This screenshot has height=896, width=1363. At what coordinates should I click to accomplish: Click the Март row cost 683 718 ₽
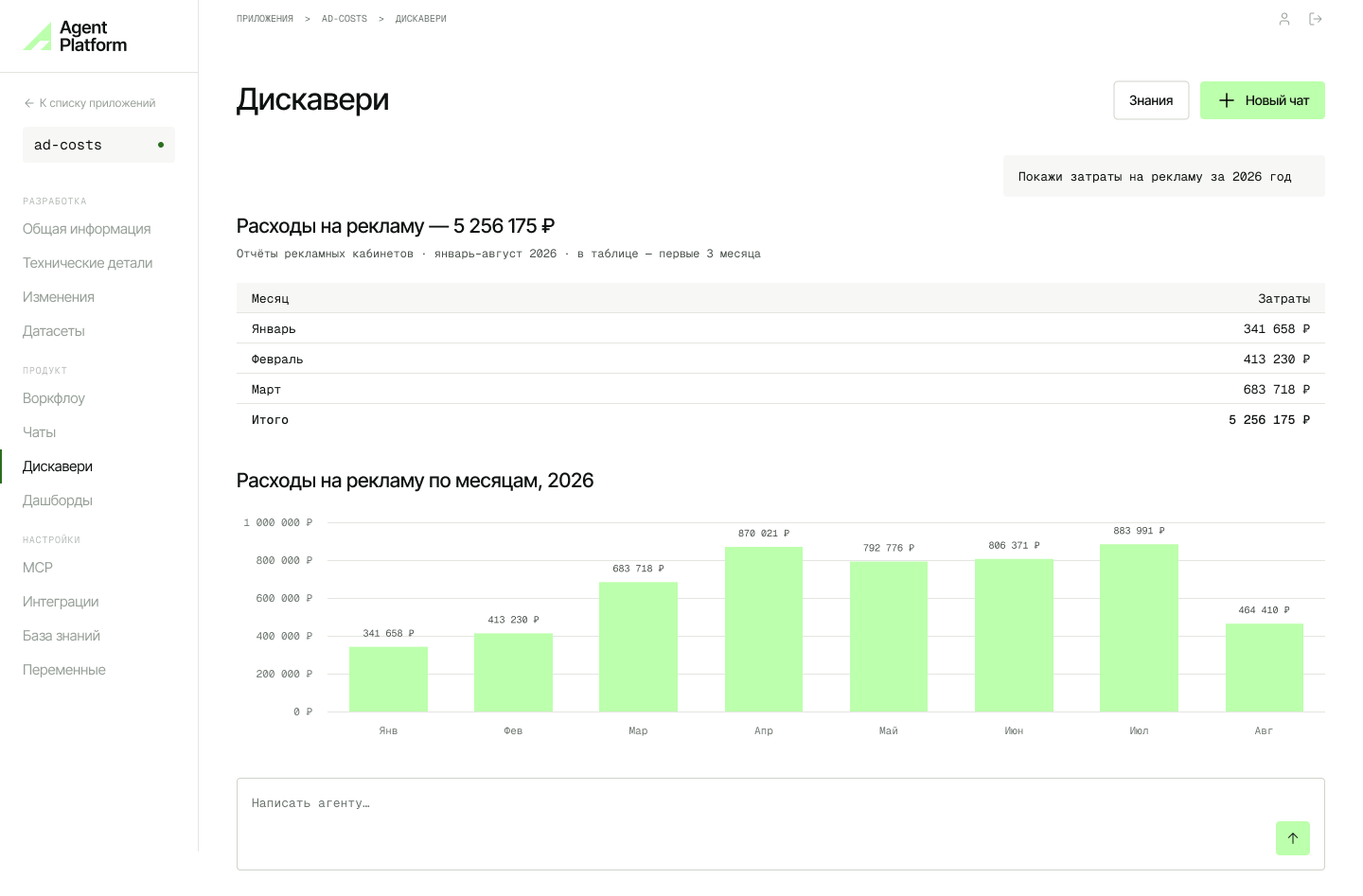(1277, 389)
